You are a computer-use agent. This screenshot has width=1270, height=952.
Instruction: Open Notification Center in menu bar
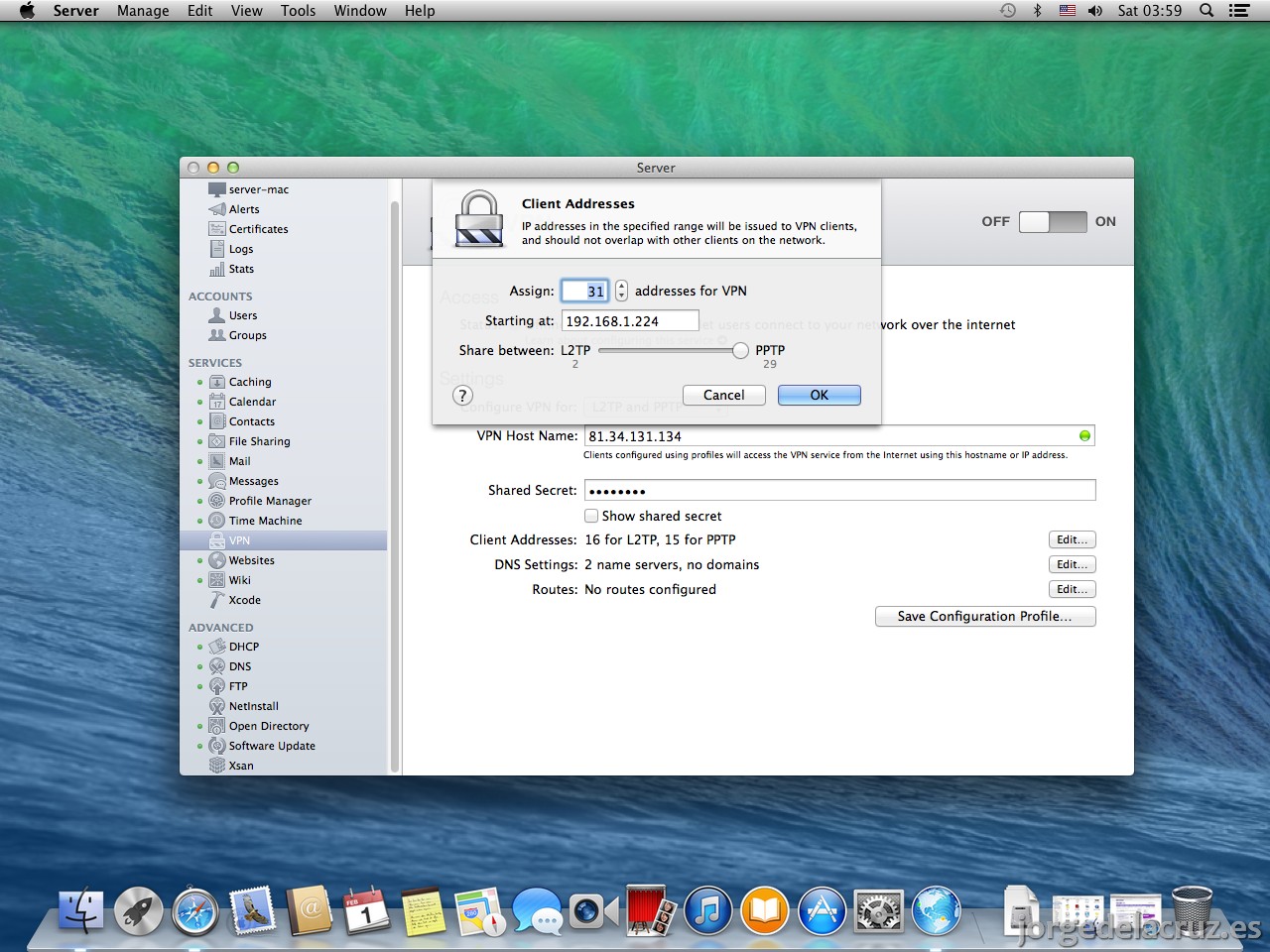[x=1238, y=11]
